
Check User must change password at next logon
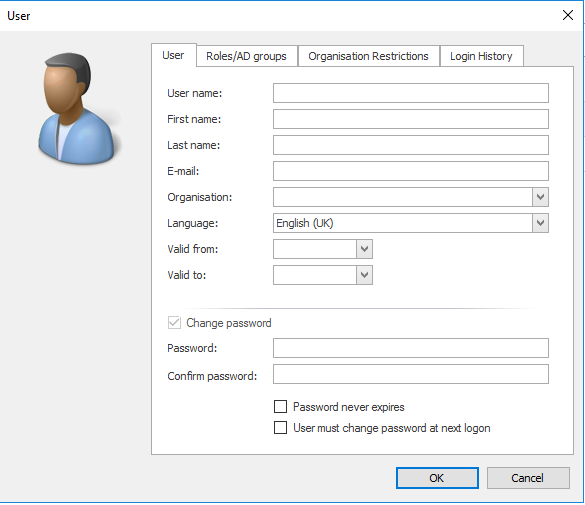(281, 427)
